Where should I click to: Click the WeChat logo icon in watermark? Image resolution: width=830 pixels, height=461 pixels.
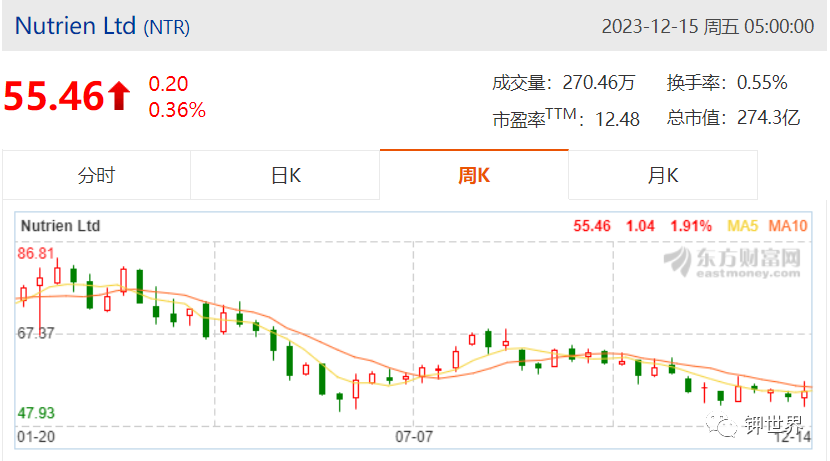tap(721, 424)
